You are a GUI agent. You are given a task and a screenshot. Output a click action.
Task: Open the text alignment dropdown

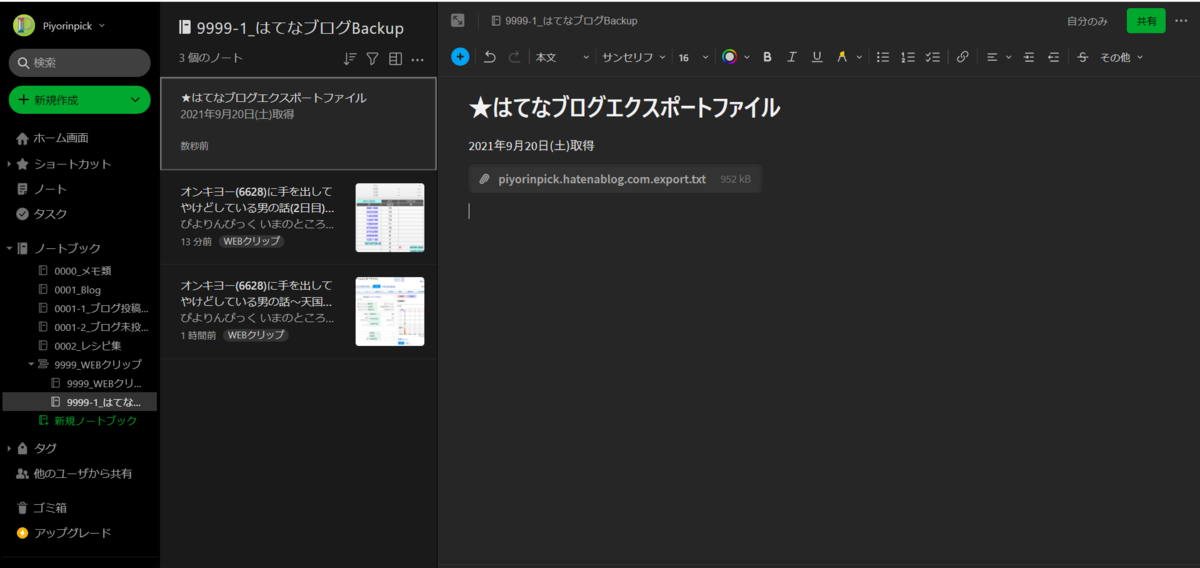tap(999, 57)
